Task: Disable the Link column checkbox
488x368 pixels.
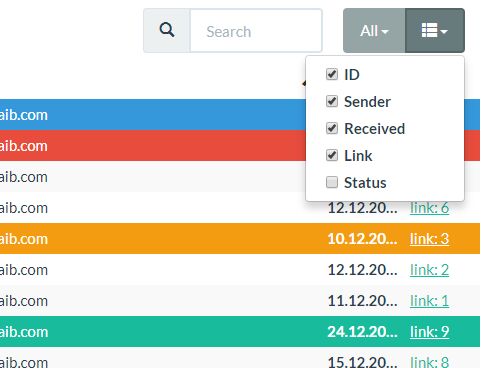Action: click(332, 155)
